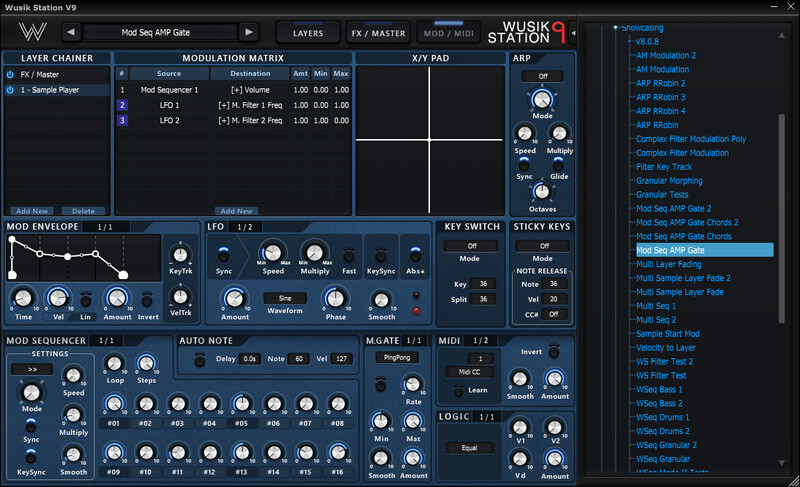Toggle the LFO Fast switch
Viewport: 800px width, 487px height.
pyautogui.click(x=349, y=254)
